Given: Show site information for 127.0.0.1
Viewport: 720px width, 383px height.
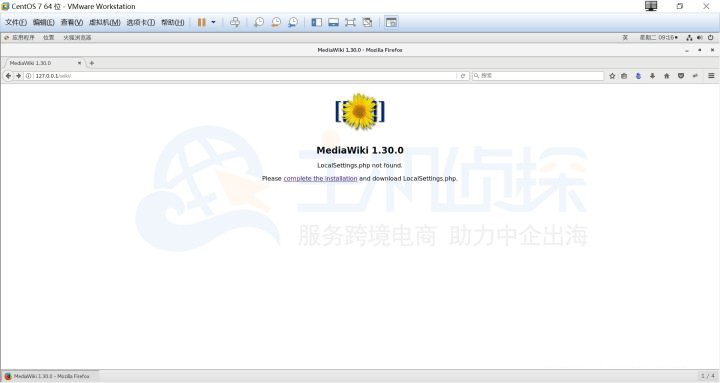Looking at the screenshot, I should (28, 76).
